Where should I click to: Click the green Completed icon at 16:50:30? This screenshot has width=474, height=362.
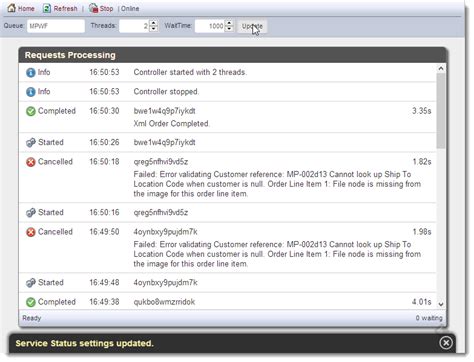click(31, 111)
